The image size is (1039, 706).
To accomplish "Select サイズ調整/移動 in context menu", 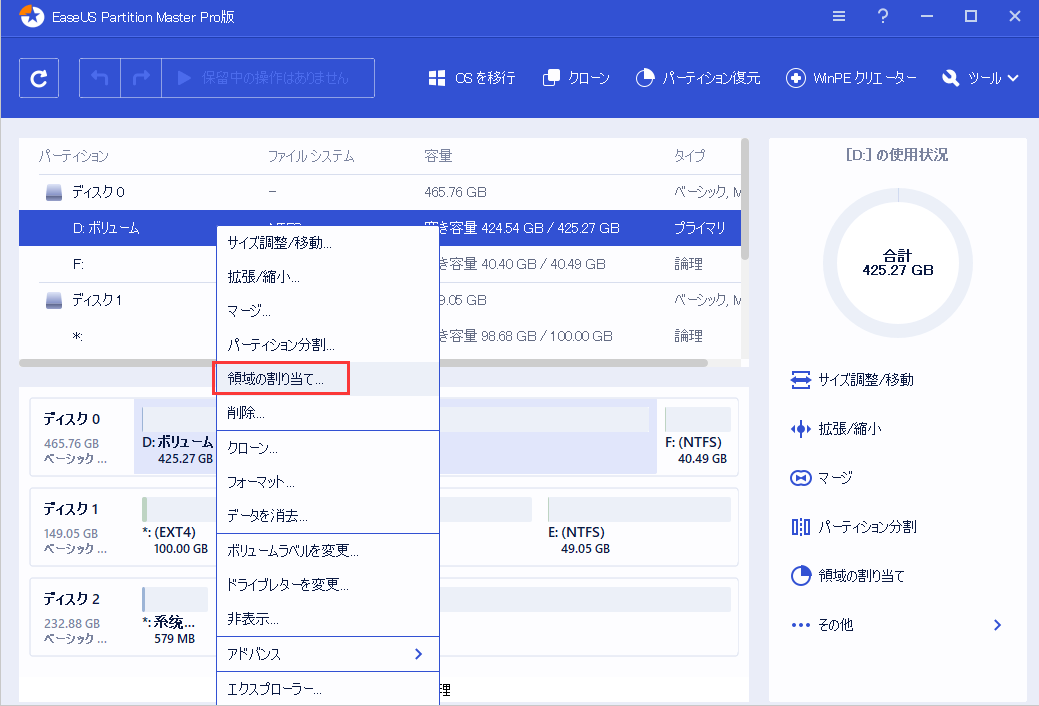I will coord(279,242).
